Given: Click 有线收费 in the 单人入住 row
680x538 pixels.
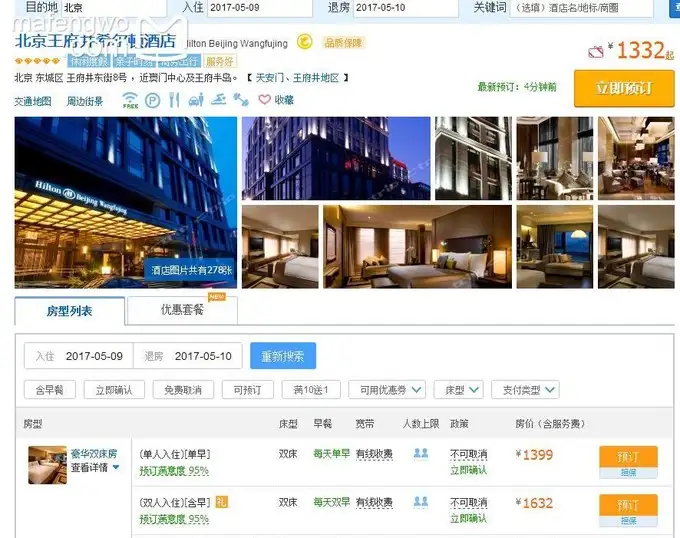Looking at the screenshot, I should coord(374,454).
